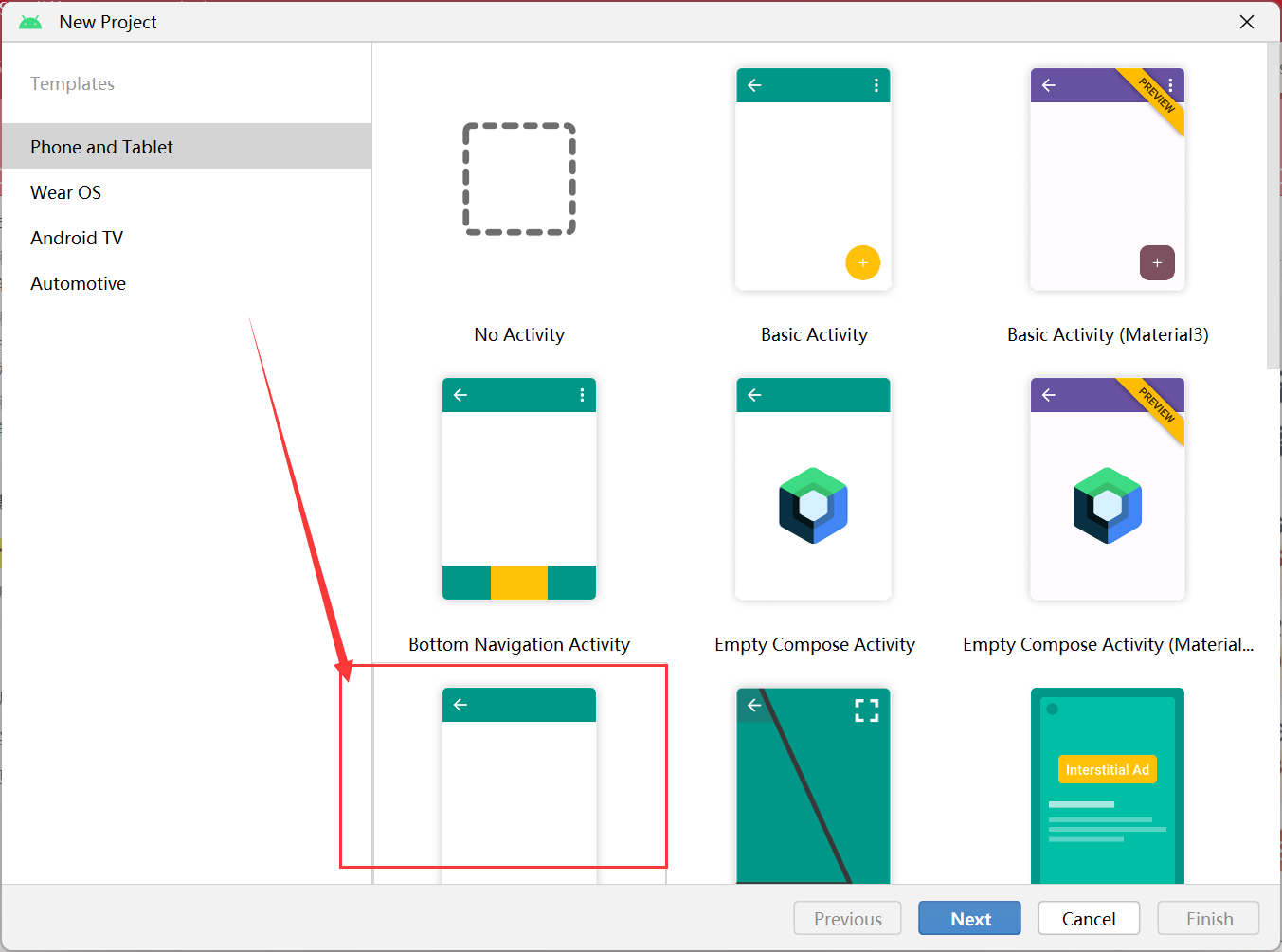Click the back arrow in Basic Activity thumbnail
The height and width of the screenshot is (952, 1282).
(754, 85)
